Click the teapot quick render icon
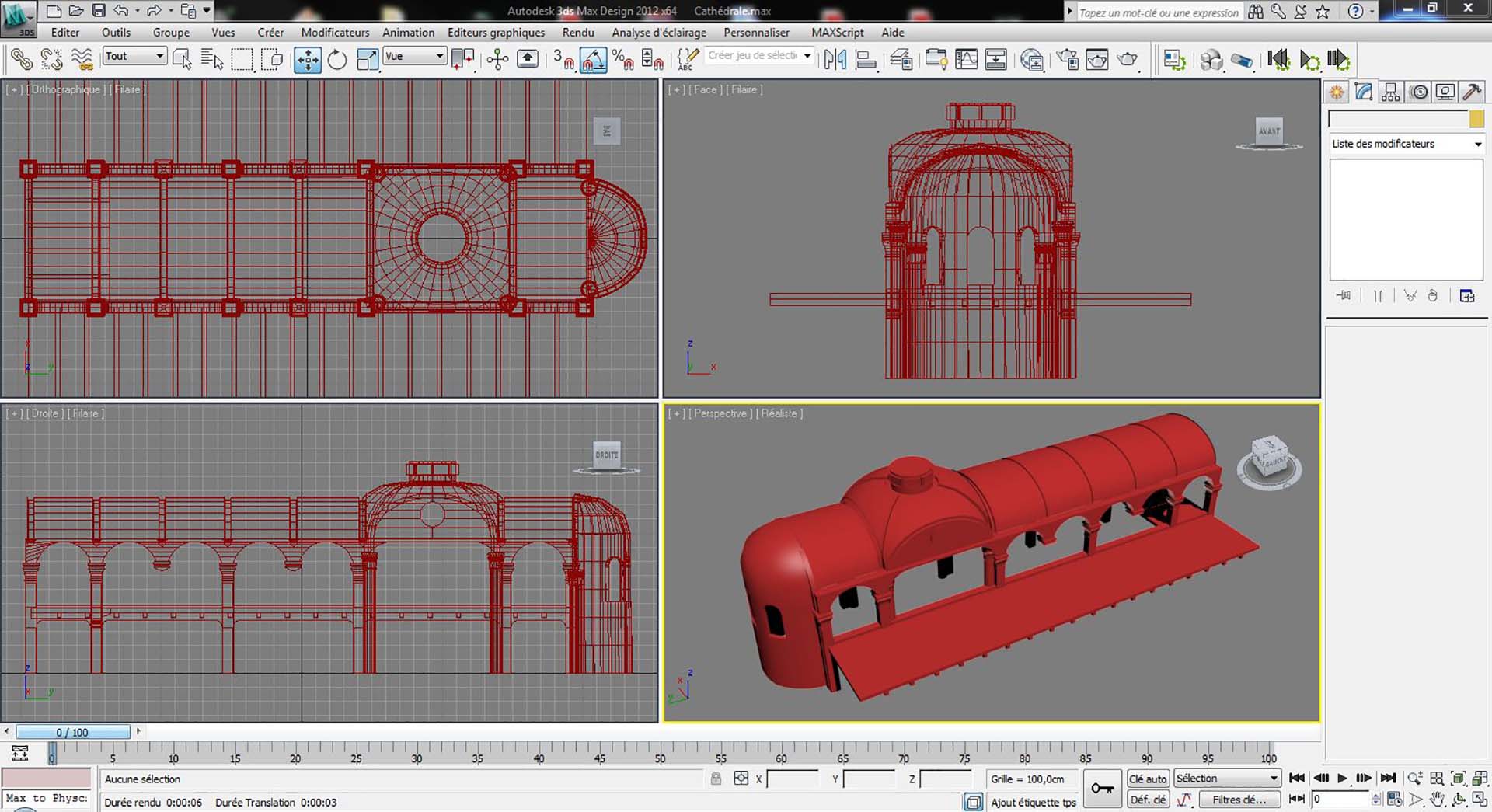This screenshot has width=1492, height=812. click(x=1127, y=60)
